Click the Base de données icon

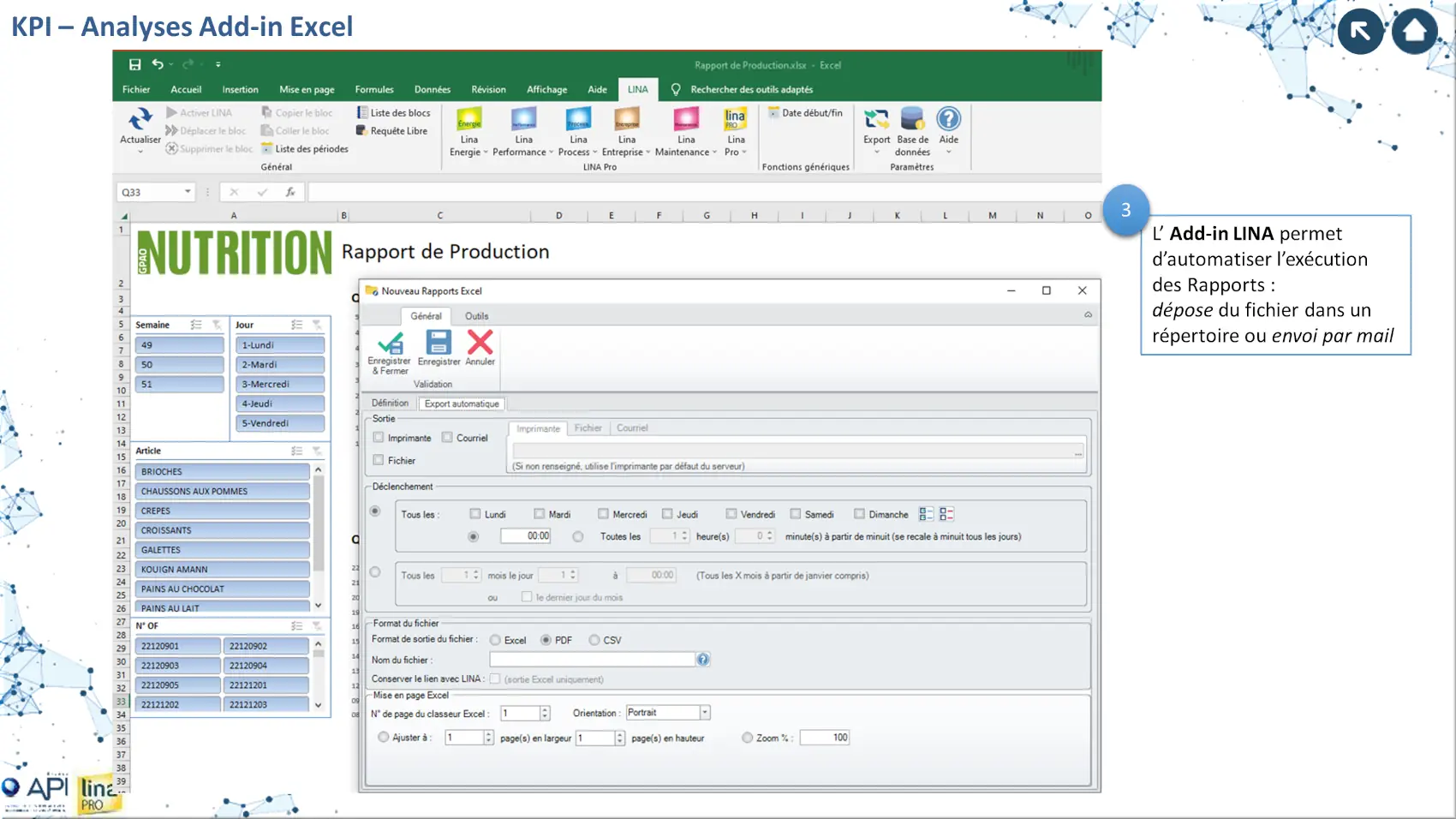[x=912, y=120]
